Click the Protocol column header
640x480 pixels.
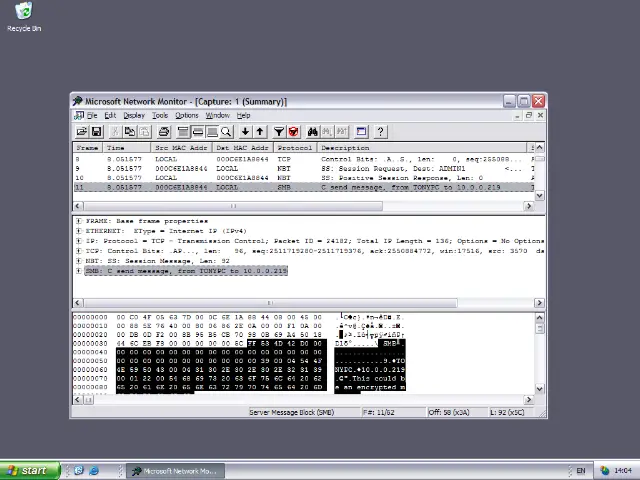[x=295, y=148]
